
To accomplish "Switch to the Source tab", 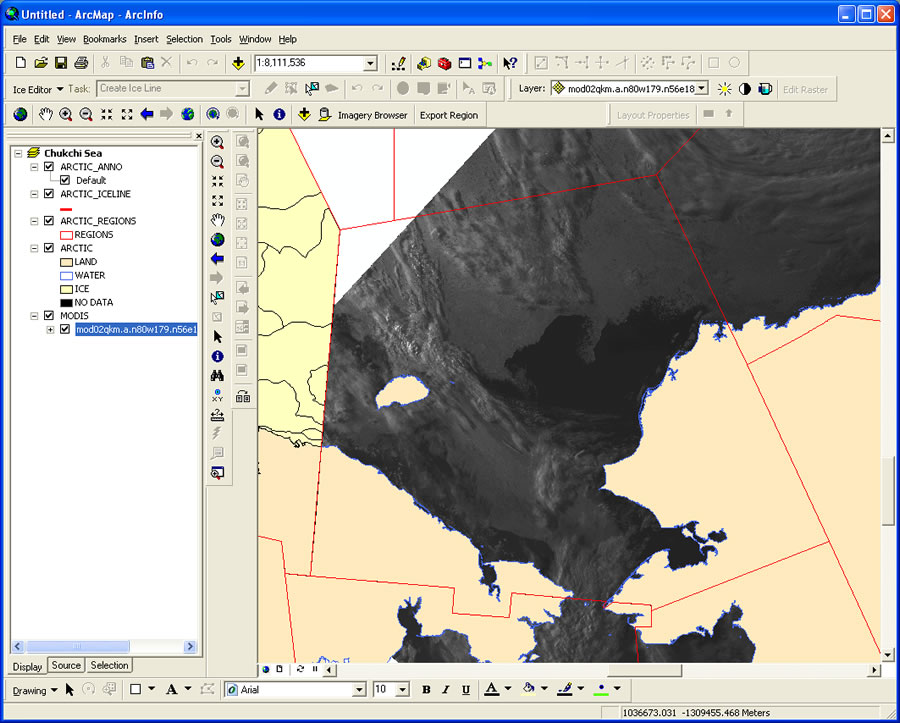I will tap(65, 665).
